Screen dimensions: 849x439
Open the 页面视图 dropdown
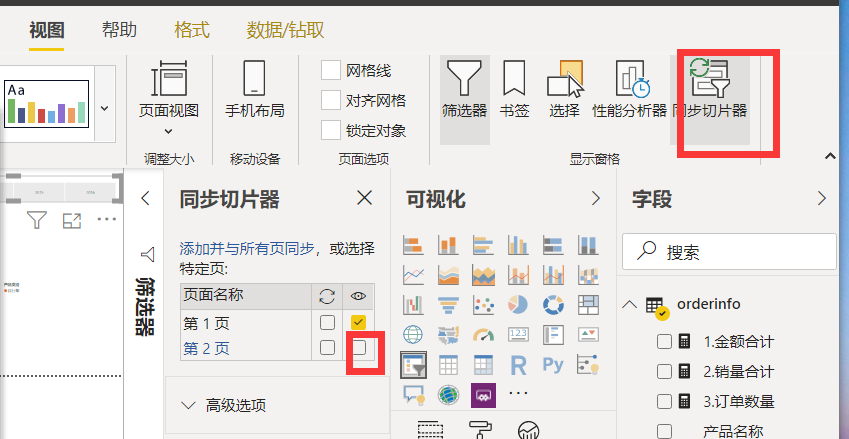(x=168, y=132)
